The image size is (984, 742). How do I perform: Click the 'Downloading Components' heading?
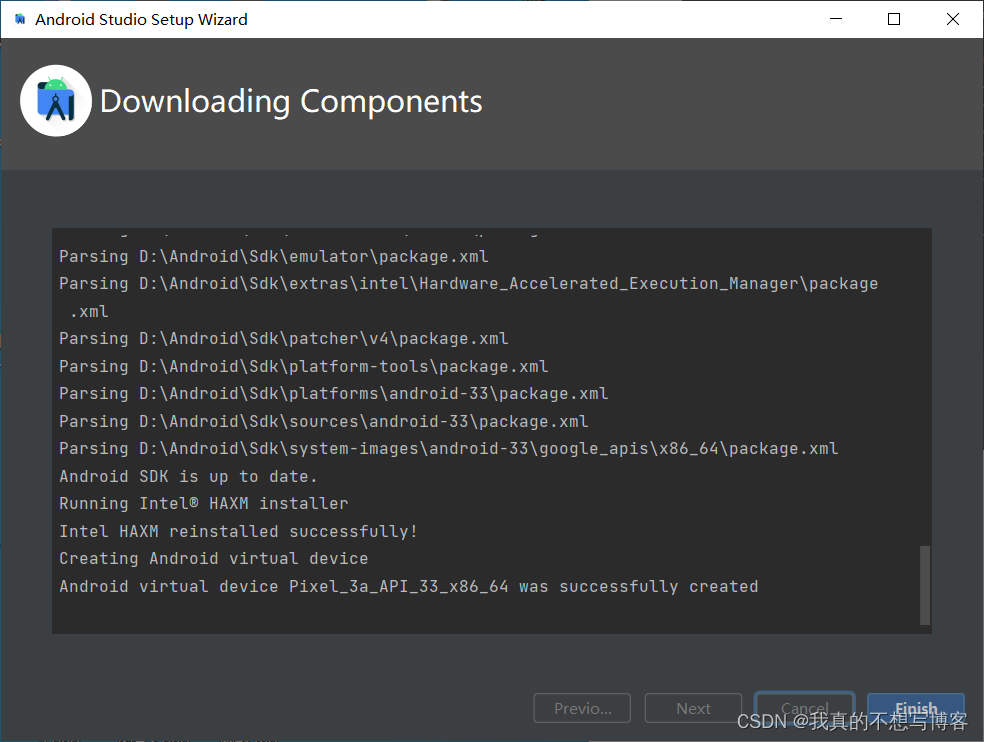coord(291,102)
